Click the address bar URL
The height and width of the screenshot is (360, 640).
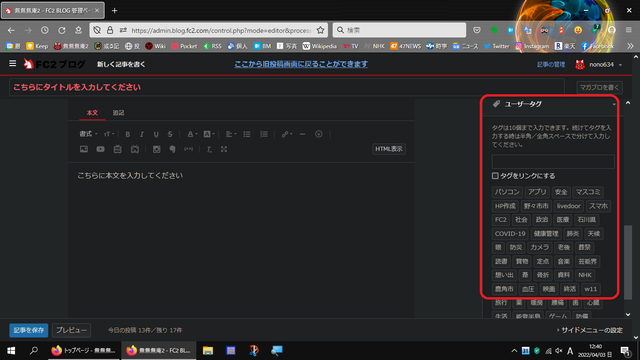221,30
